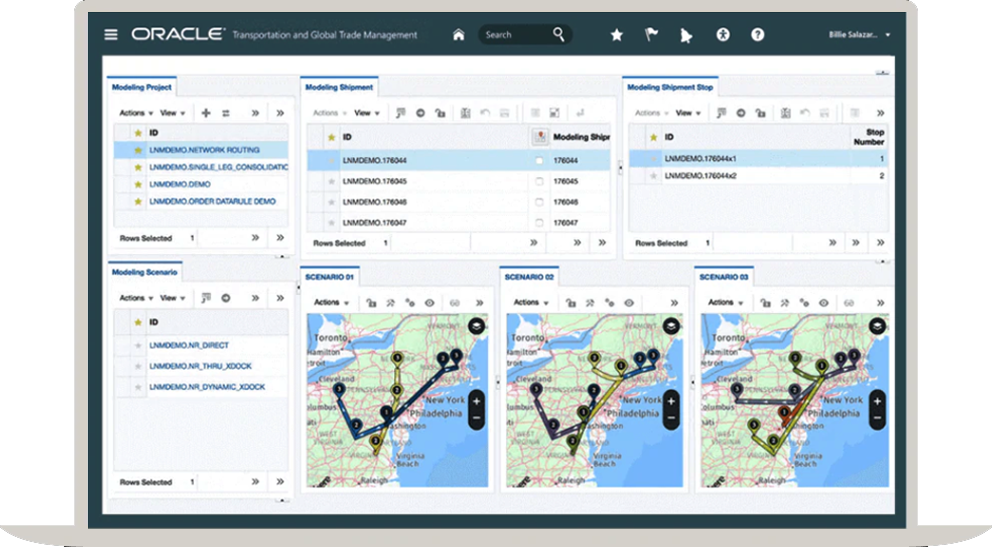
Task: Tick checkbox in row LNMDEMO.176047
Action: tap(539, 223)
